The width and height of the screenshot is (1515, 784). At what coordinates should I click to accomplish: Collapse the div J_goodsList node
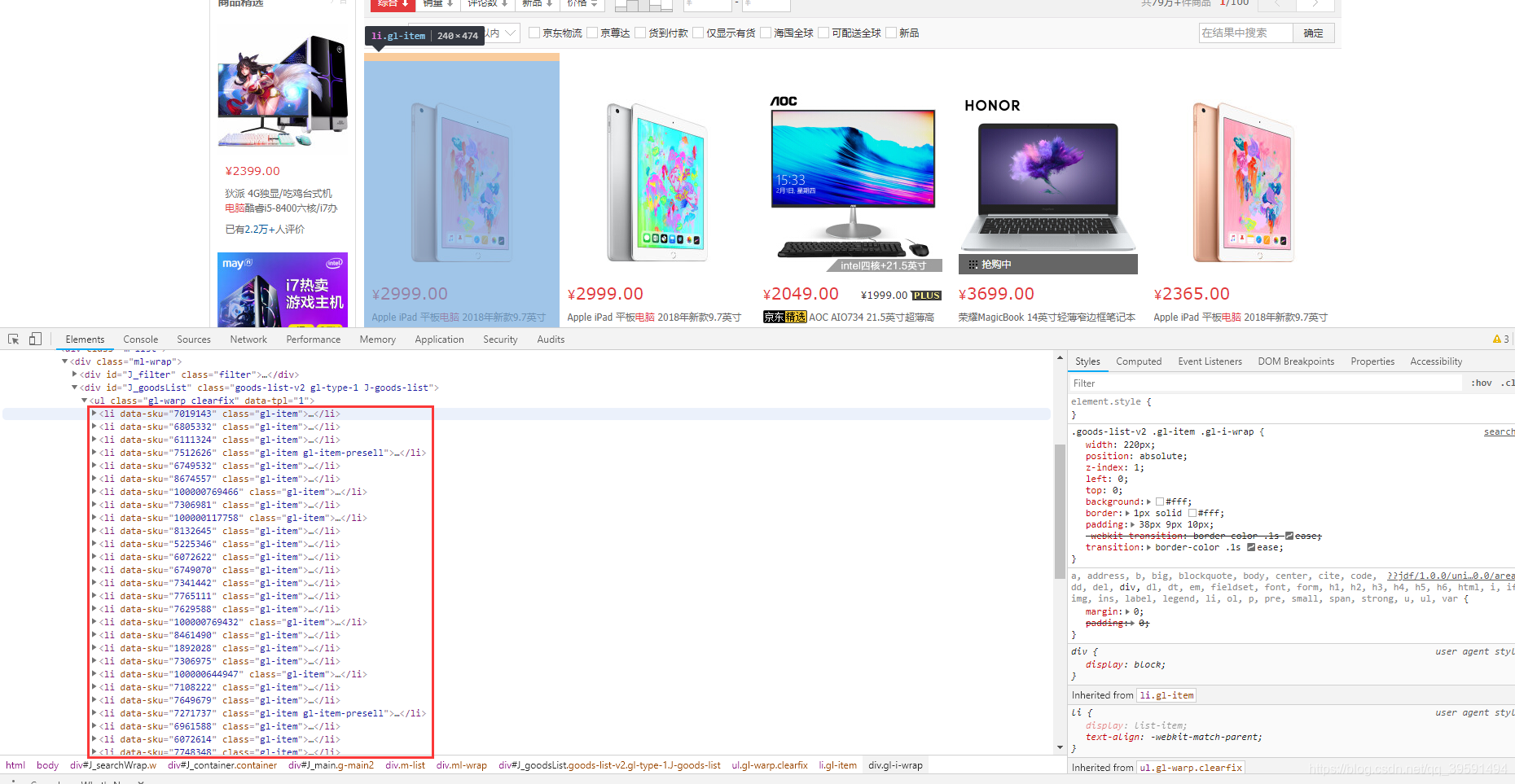(75, 388)
